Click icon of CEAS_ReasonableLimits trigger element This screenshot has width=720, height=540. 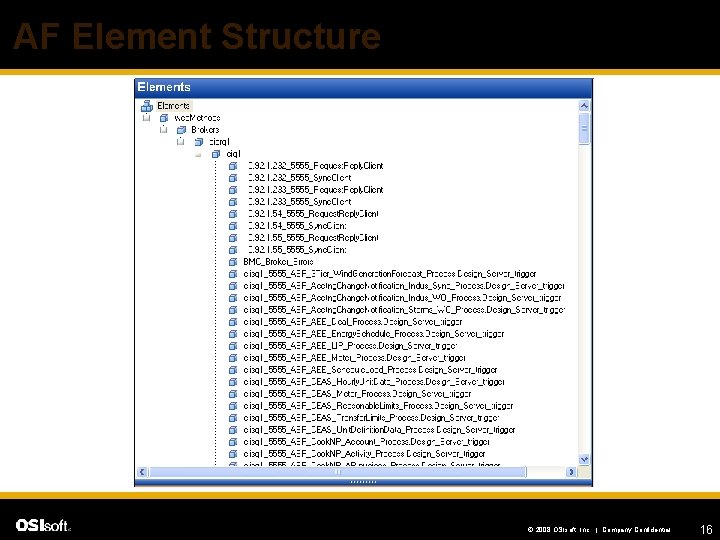coord(233,406)
